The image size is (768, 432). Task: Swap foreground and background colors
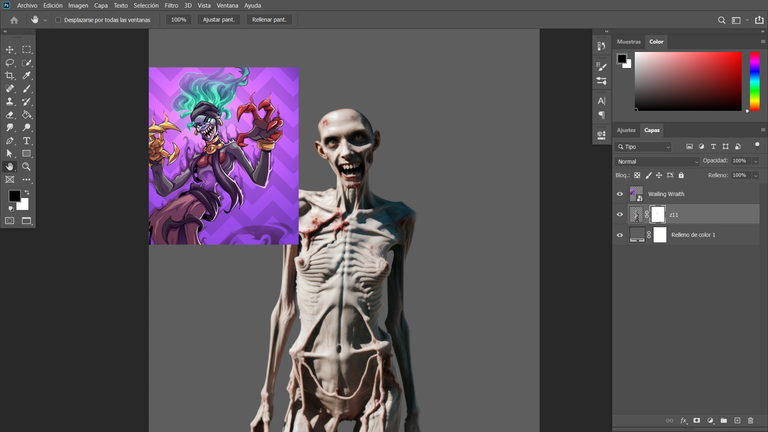coord(27,192)
